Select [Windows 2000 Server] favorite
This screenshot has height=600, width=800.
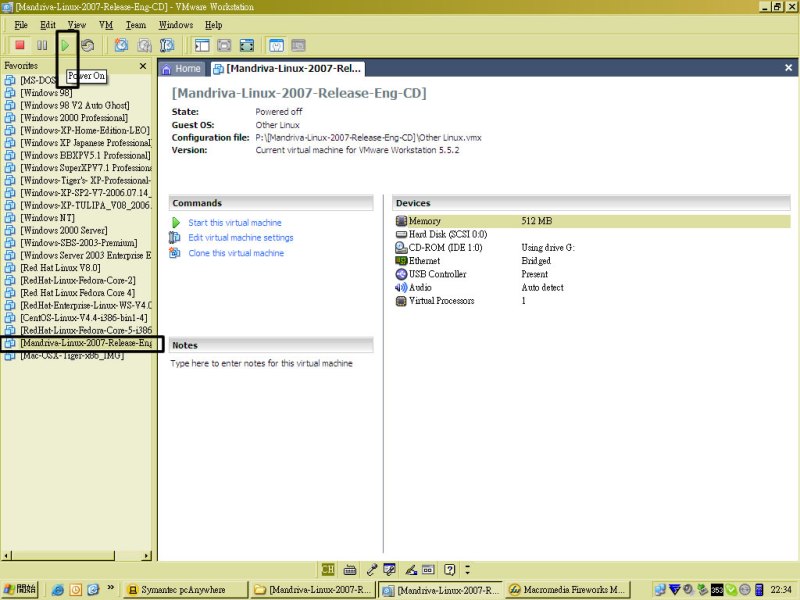pyautogui.click(x=64, y=231)
